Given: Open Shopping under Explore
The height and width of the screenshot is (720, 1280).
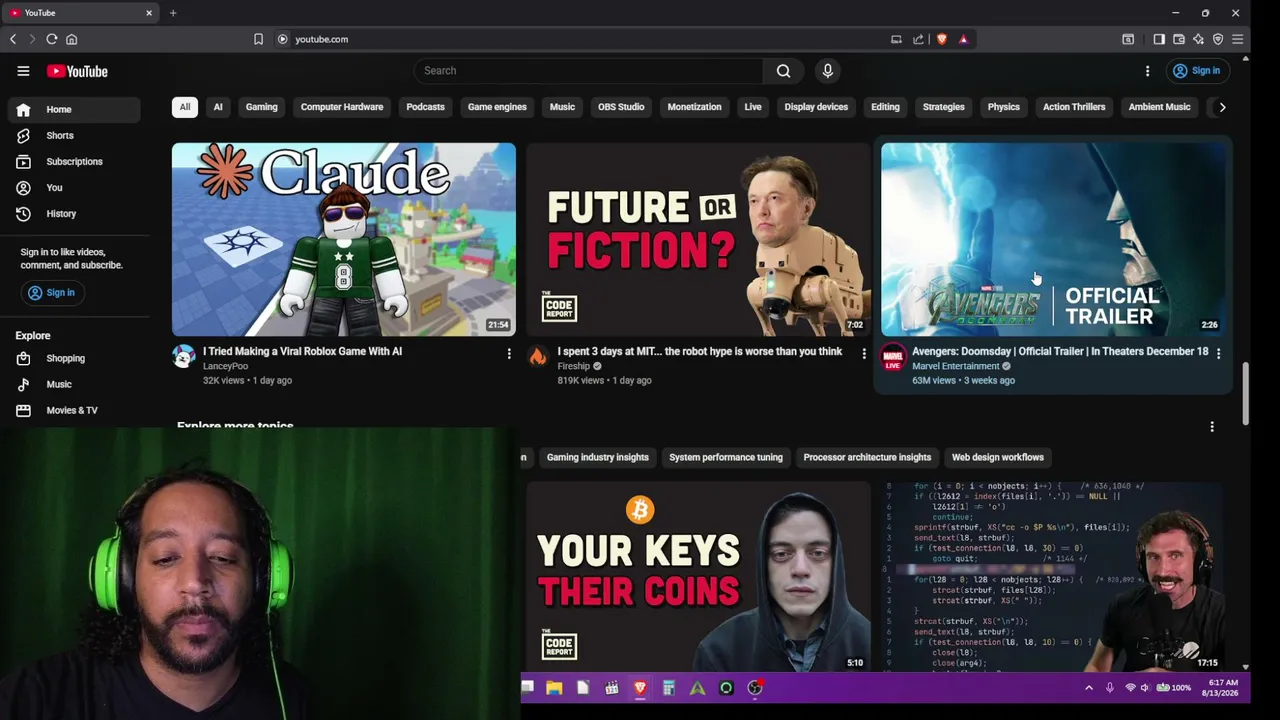Looking at the screenshot, I should click(x=75, y=359).
